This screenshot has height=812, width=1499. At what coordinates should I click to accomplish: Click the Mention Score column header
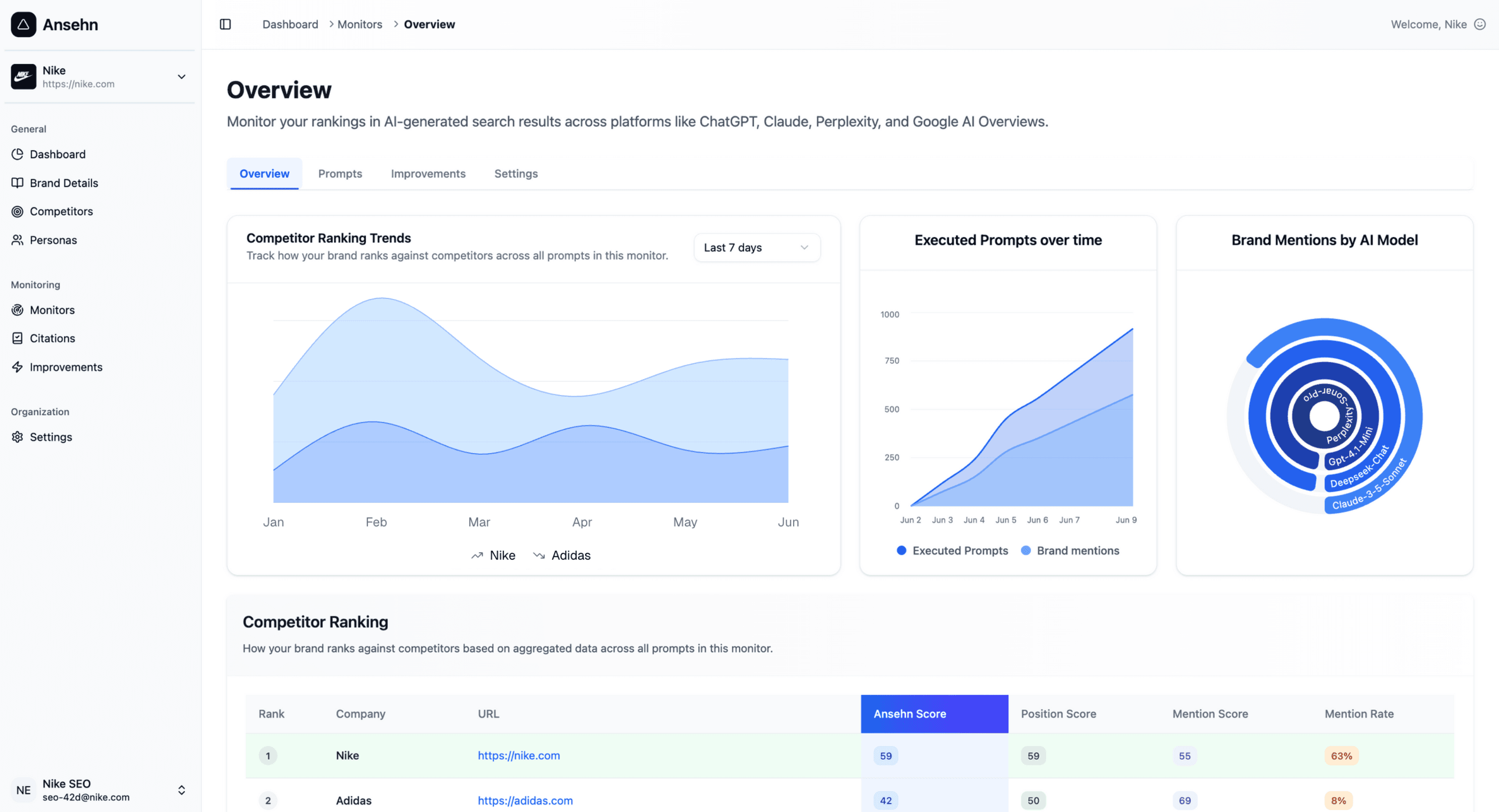coord(1210,714)
